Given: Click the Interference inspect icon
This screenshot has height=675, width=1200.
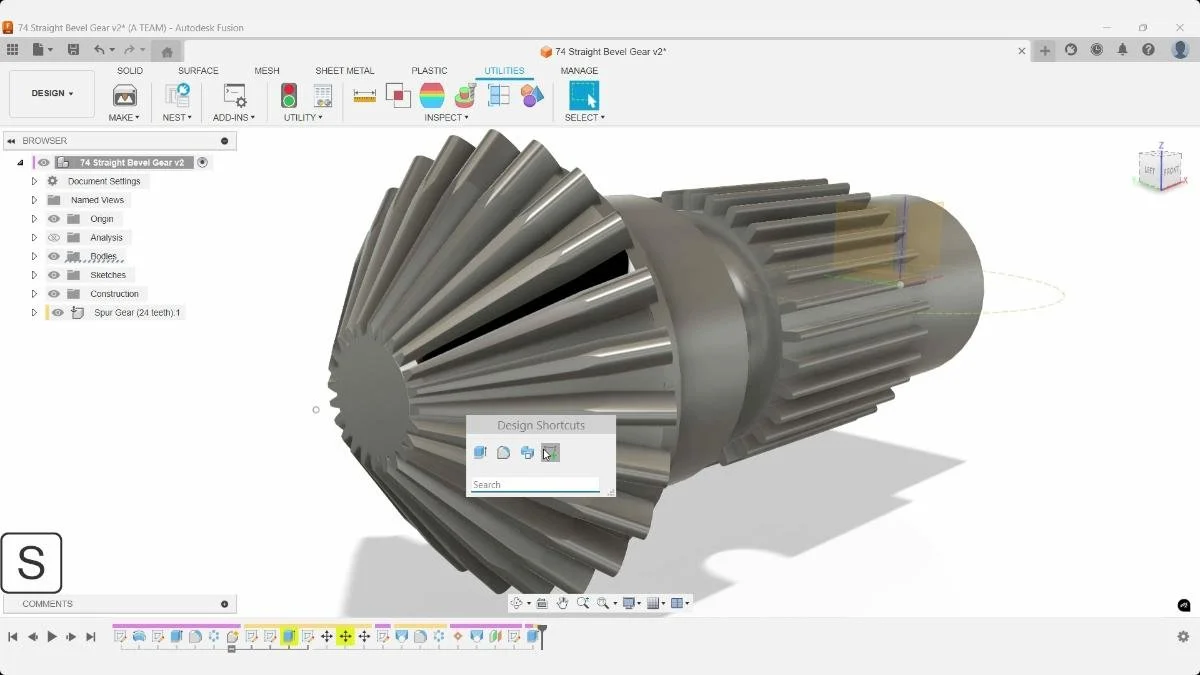Looking at the screenshot, I should point(398,96).
